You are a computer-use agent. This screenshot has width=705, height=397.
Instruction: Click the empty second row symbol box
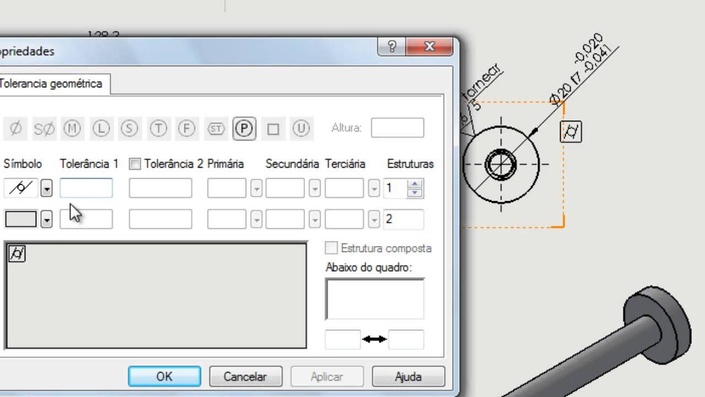click(21, 219)
